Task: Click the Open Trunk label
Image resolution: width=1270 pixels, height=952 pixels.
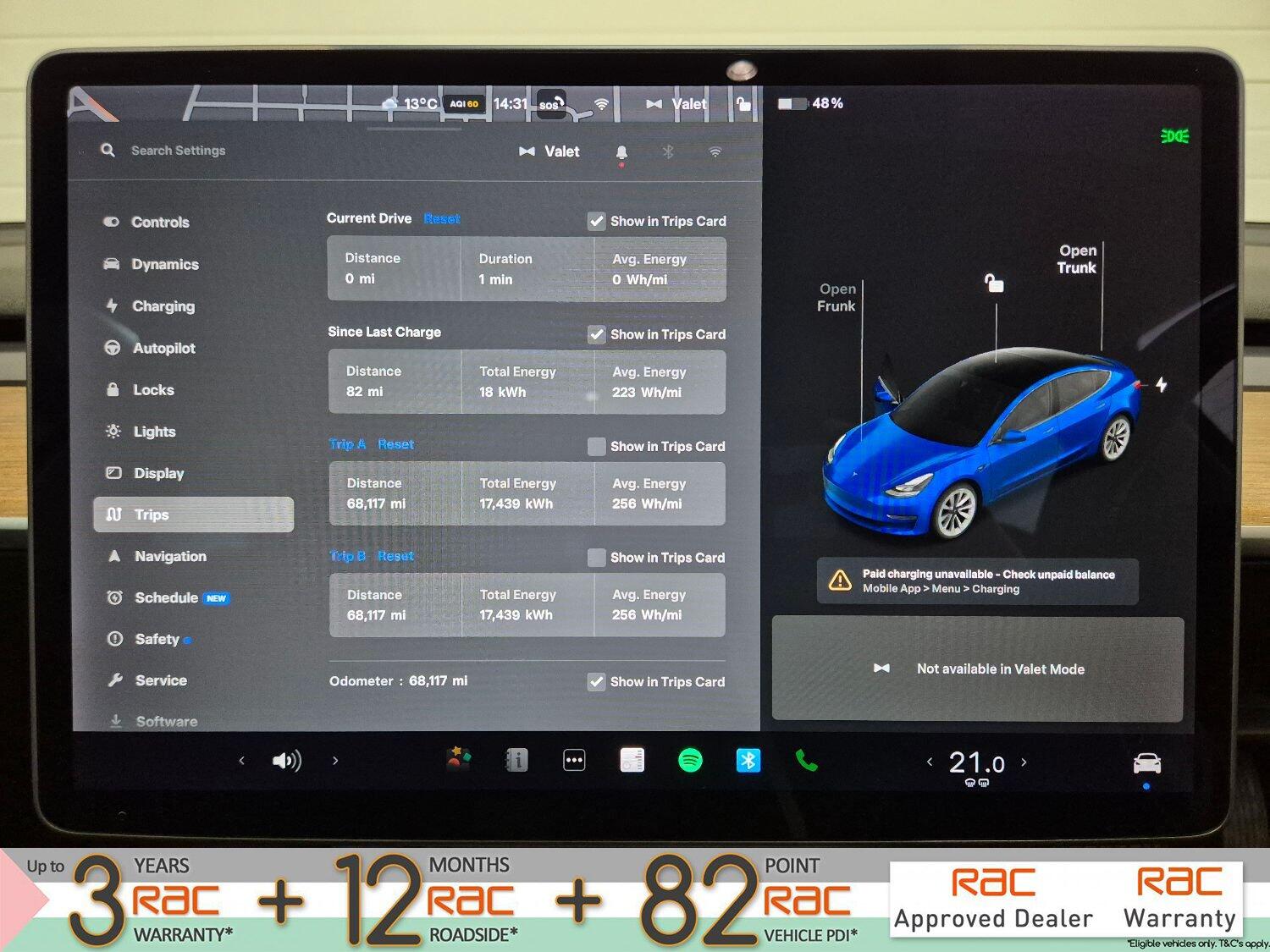Action: click(1077, 259)
